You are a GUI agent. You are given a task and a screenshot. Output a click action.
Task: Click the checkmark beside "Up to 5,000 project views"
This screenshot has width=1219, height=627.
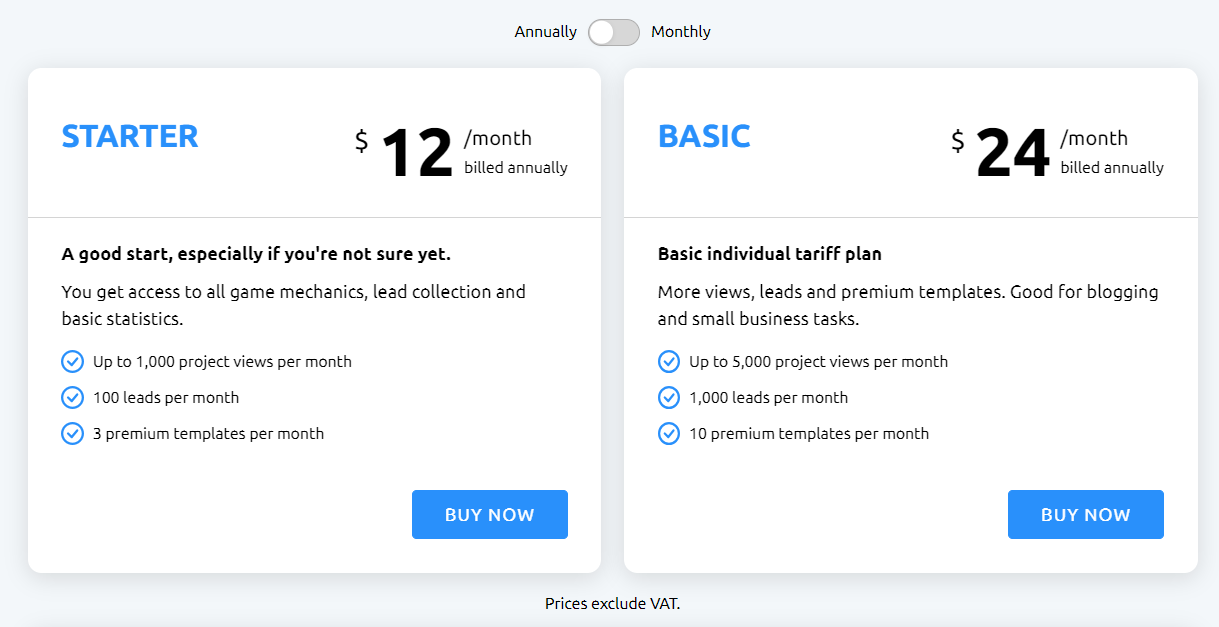[x=668, y=361]
